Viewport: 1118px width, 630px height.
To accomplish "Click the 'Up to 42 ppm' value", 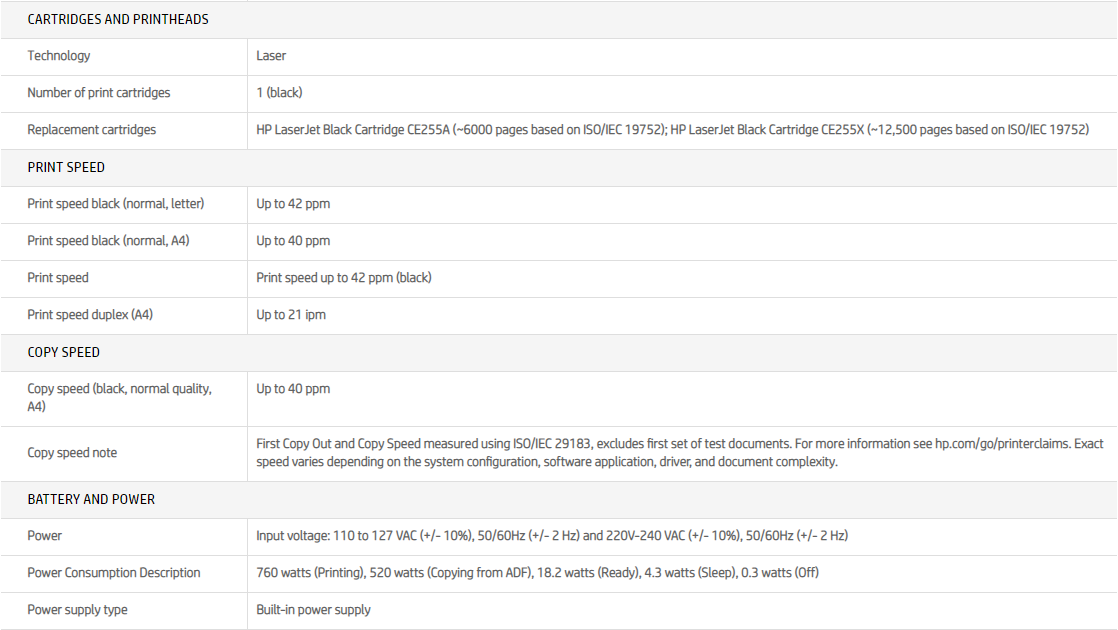I will (293, 204).
